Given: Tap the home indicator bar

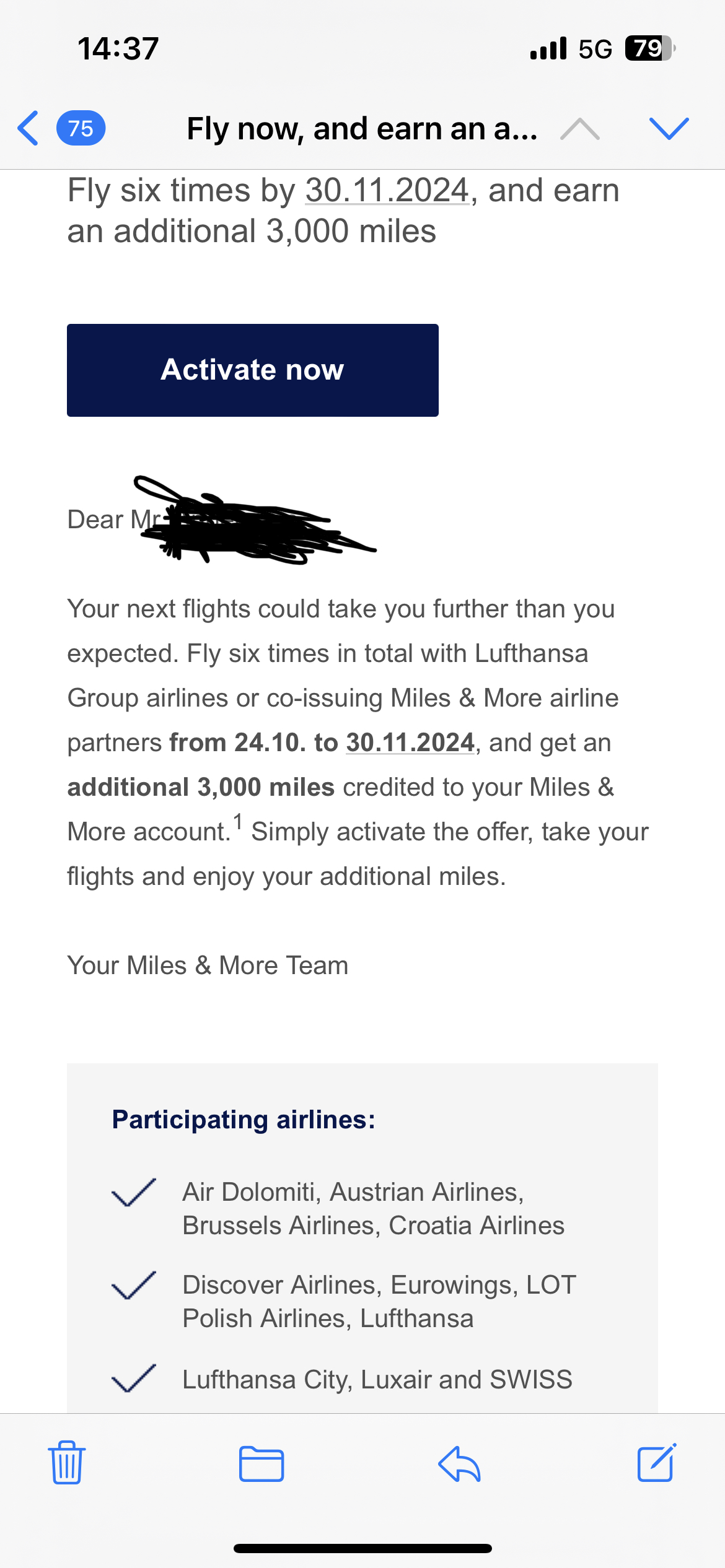Looking at the screenshot, I should coord(362,1548).
